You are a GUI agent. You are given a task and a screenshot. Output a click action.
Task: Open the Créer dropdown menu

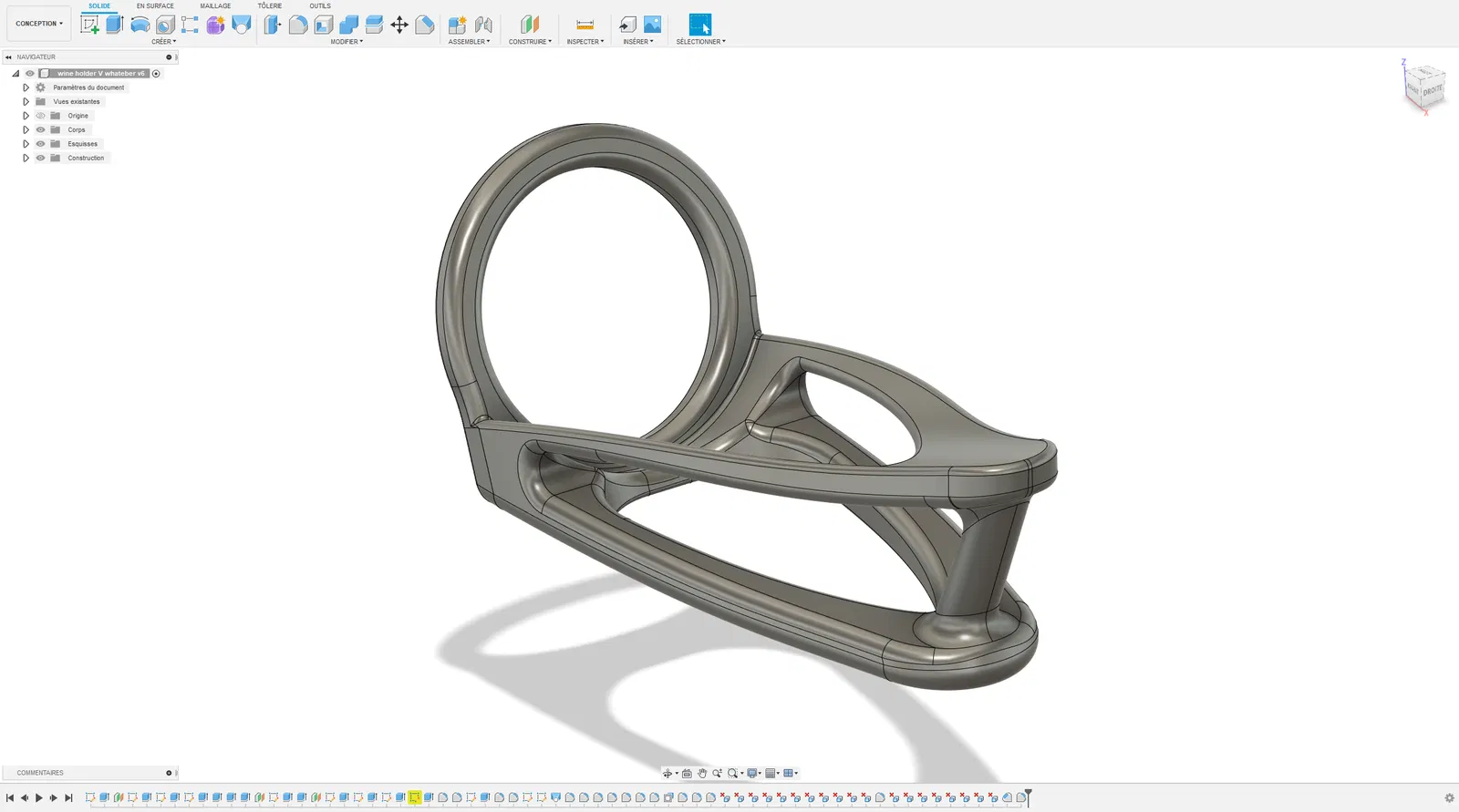tap(164, 42)
